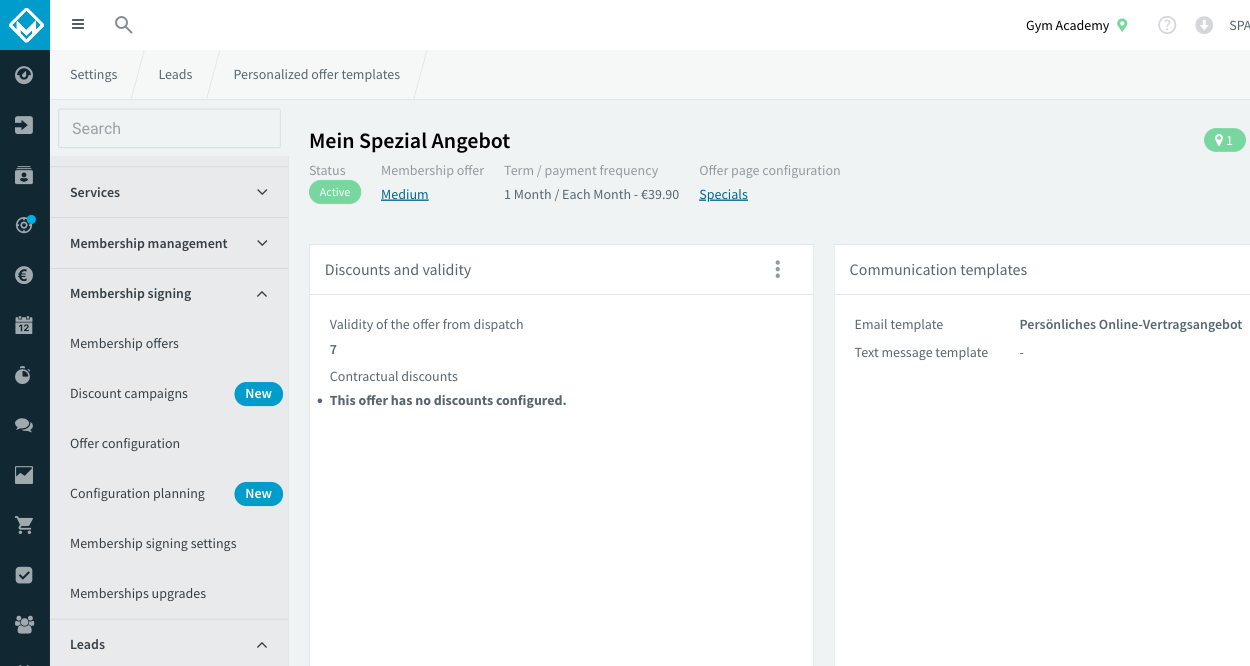Open the Specials offer page link
Screen dimensions: 1250x666
point(723,195)
